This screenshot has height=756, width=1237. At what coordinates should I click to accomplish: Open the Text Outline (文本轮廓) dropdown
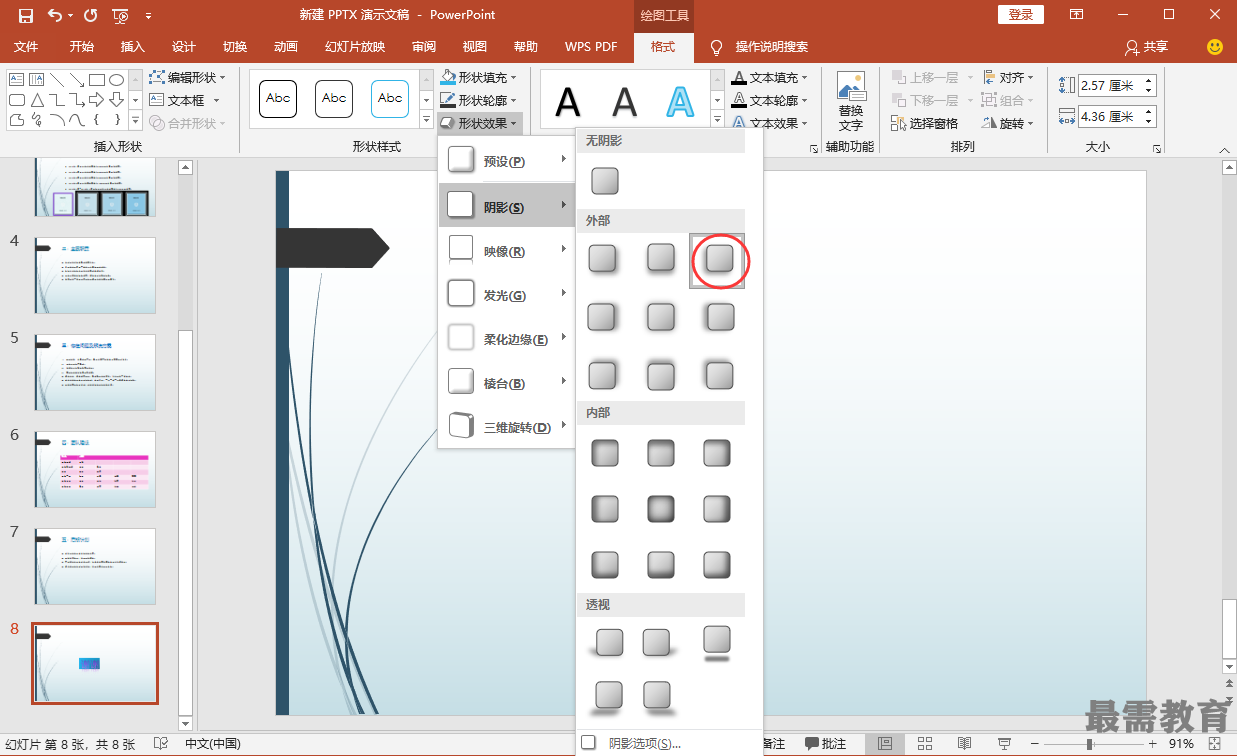[771, 100]
